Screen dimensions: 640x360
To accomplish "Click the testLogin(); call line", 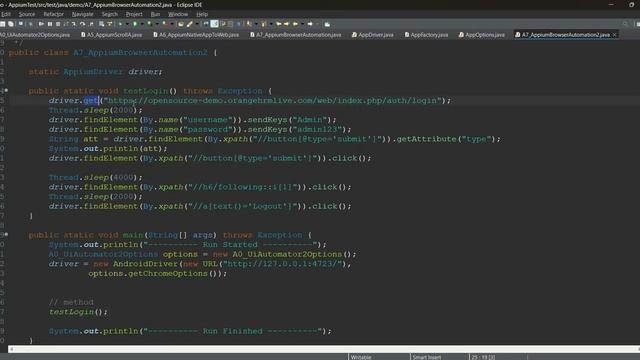I will (x=78, y=312).
